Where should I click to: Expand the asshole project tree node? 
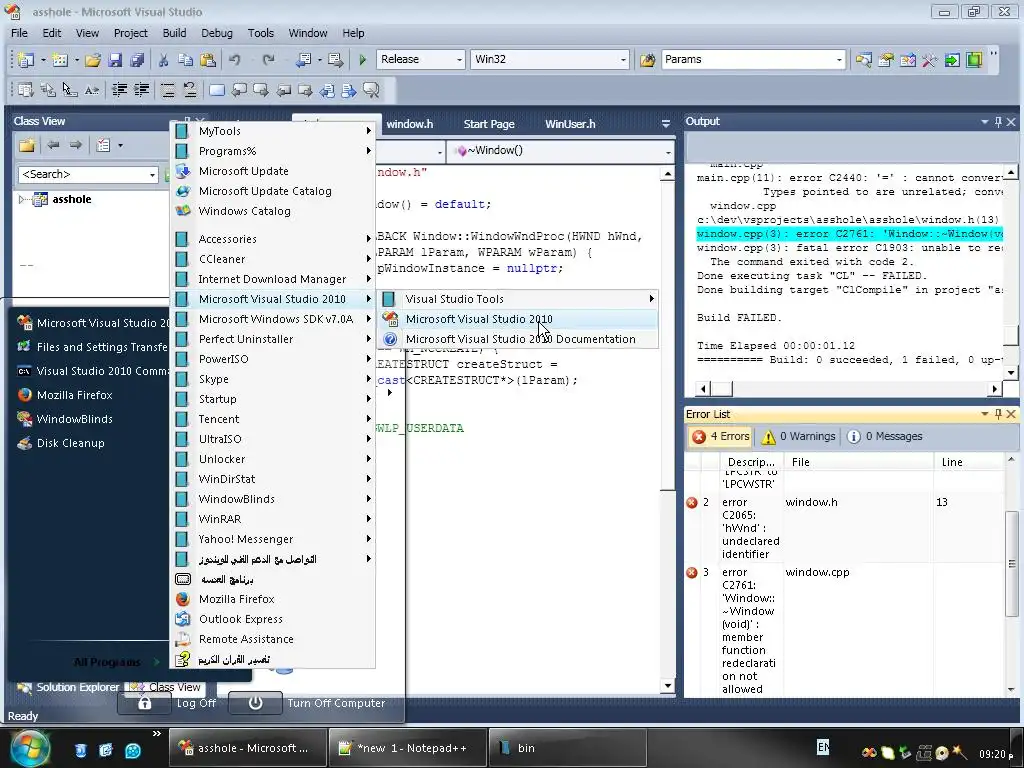click(x=23, y=199)
